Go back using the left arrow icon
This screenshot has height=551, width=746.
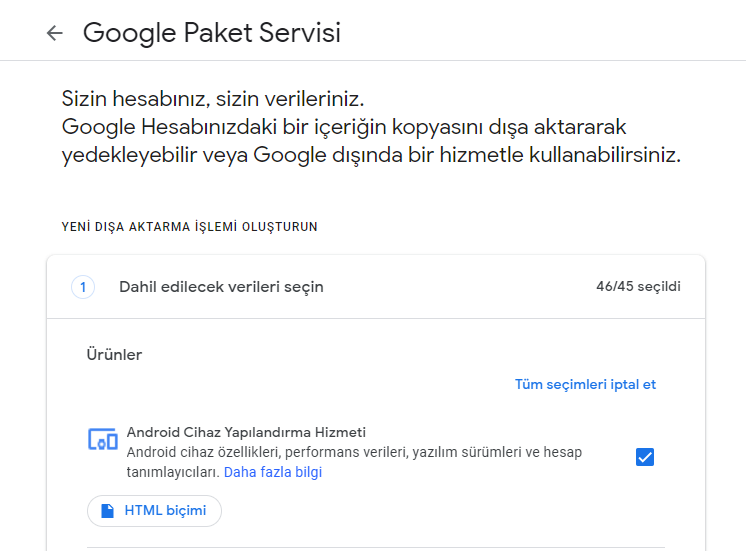54,33
